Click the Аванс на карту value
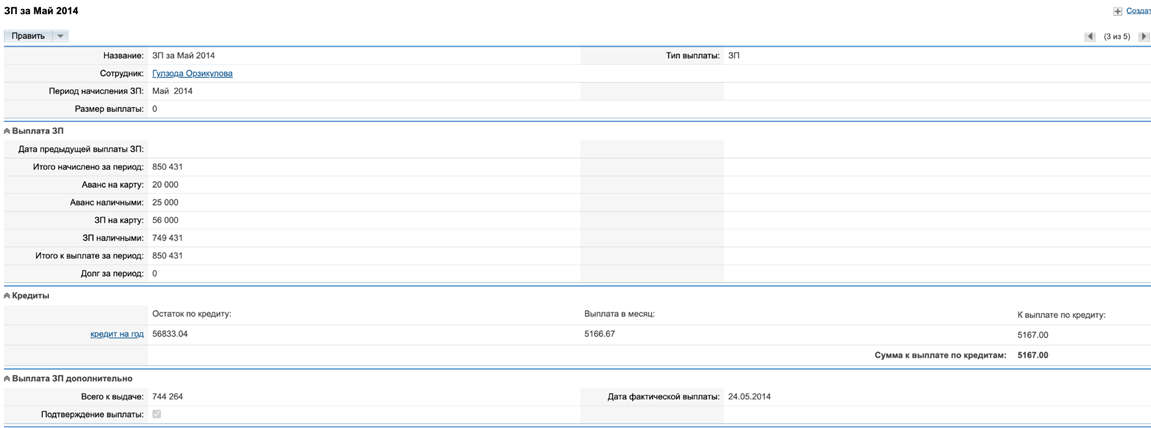Image resolution: width=1151 pixels, height=428 pixels. [x=165, y=185]
